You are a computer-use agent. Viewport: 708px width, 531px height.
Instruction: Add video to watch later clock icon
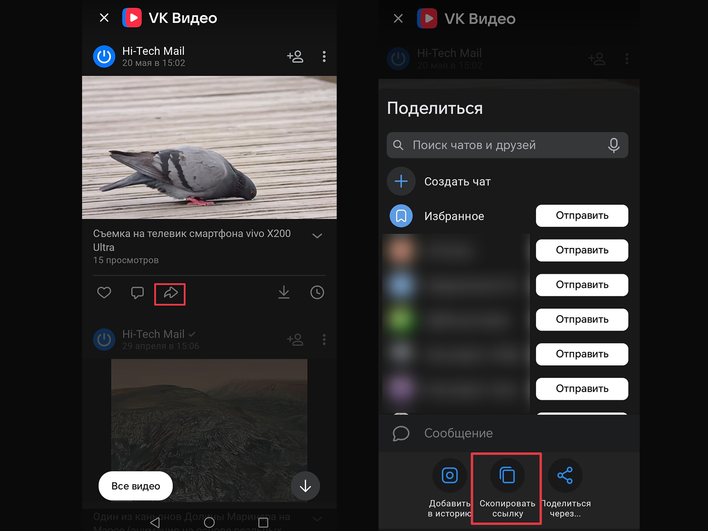317,293
